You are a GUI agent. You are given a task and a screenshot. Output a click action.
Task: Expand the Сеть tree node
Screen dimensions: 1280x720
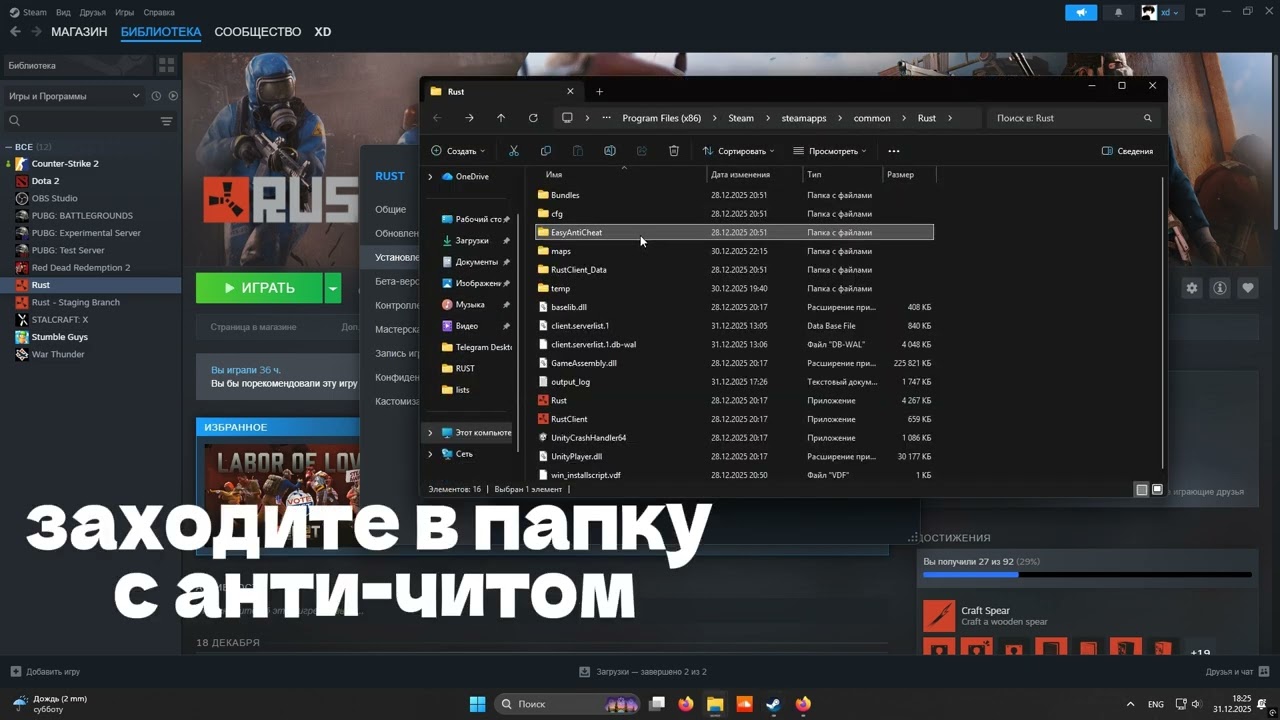tap(430, 454)
